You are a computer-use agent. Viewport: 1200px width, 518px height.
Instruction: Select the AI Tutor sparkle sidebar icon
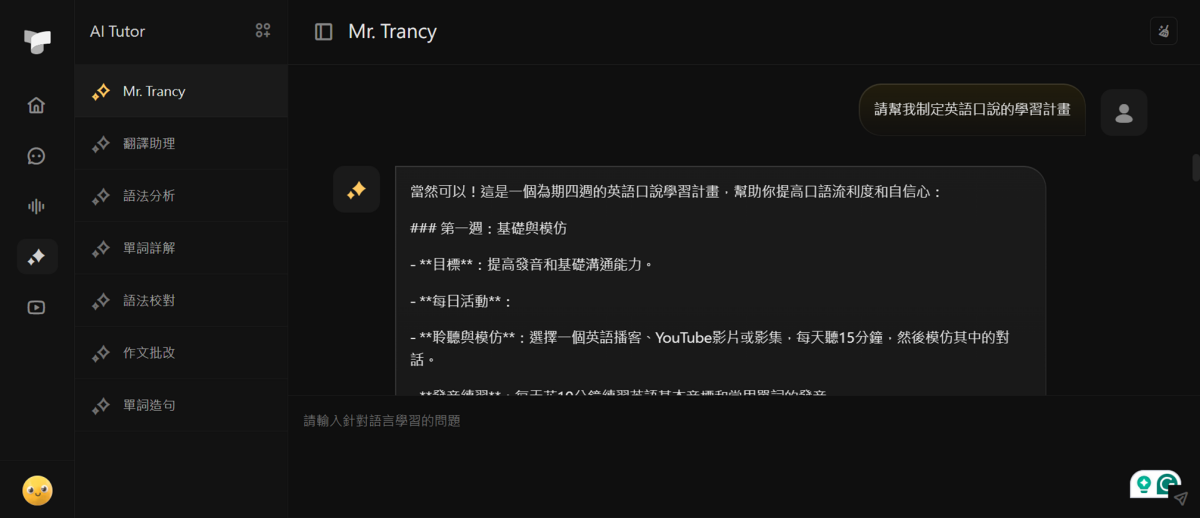point(37,257)
